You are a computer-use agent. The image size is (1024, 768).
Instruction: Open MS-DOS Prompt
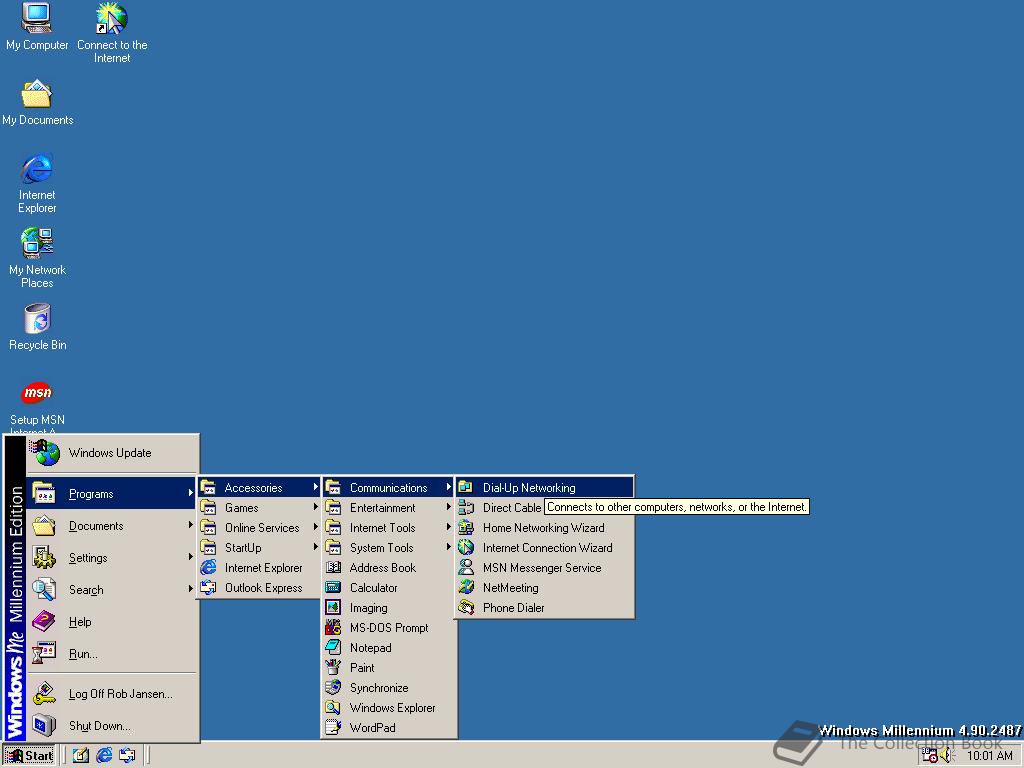coord(389,628)
